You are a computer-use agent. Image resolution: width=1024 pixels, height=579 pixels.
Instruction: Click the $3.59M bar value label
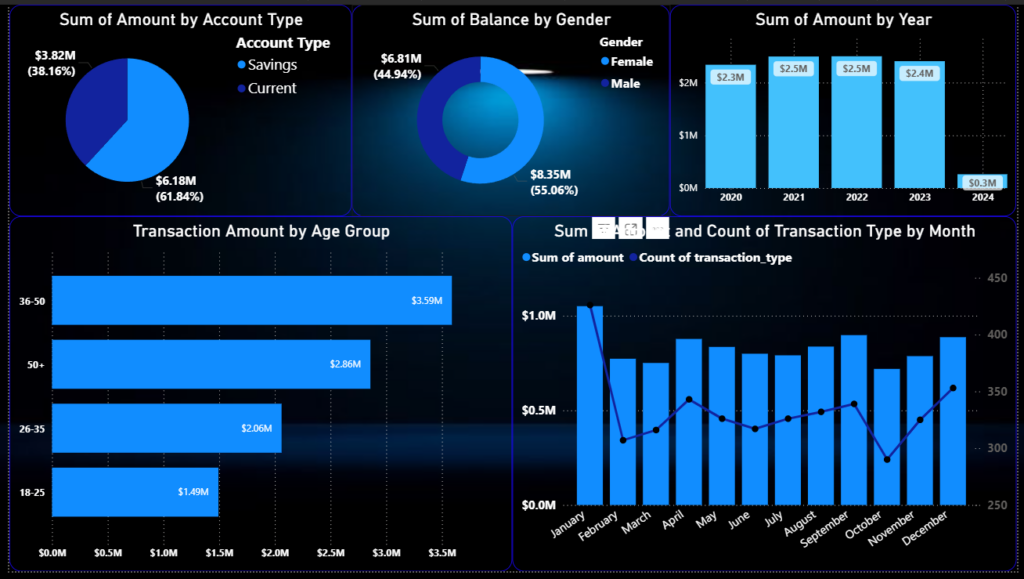click(426, 300)
